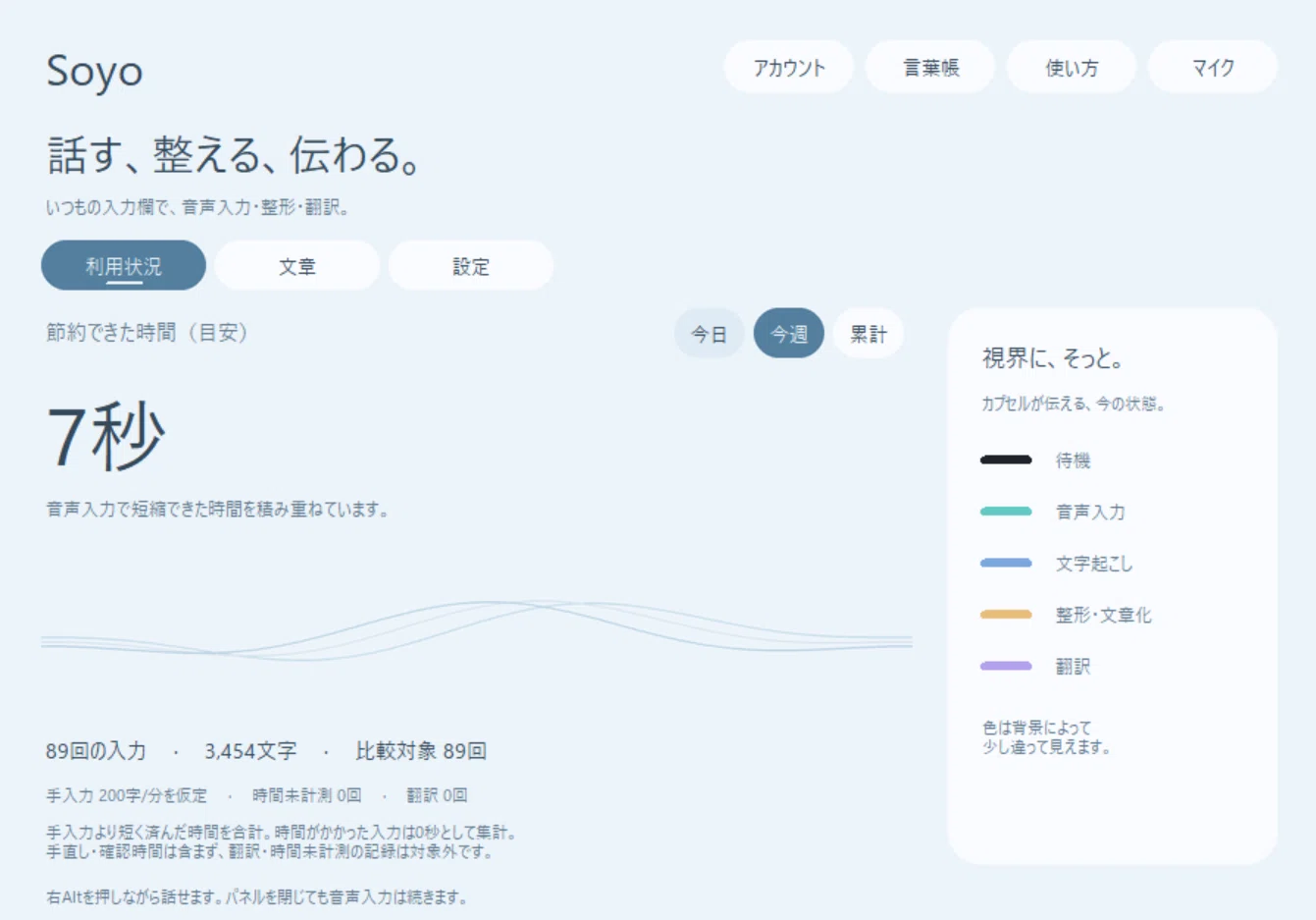Click the 整形・文章化 legend label

(1104, 615)
